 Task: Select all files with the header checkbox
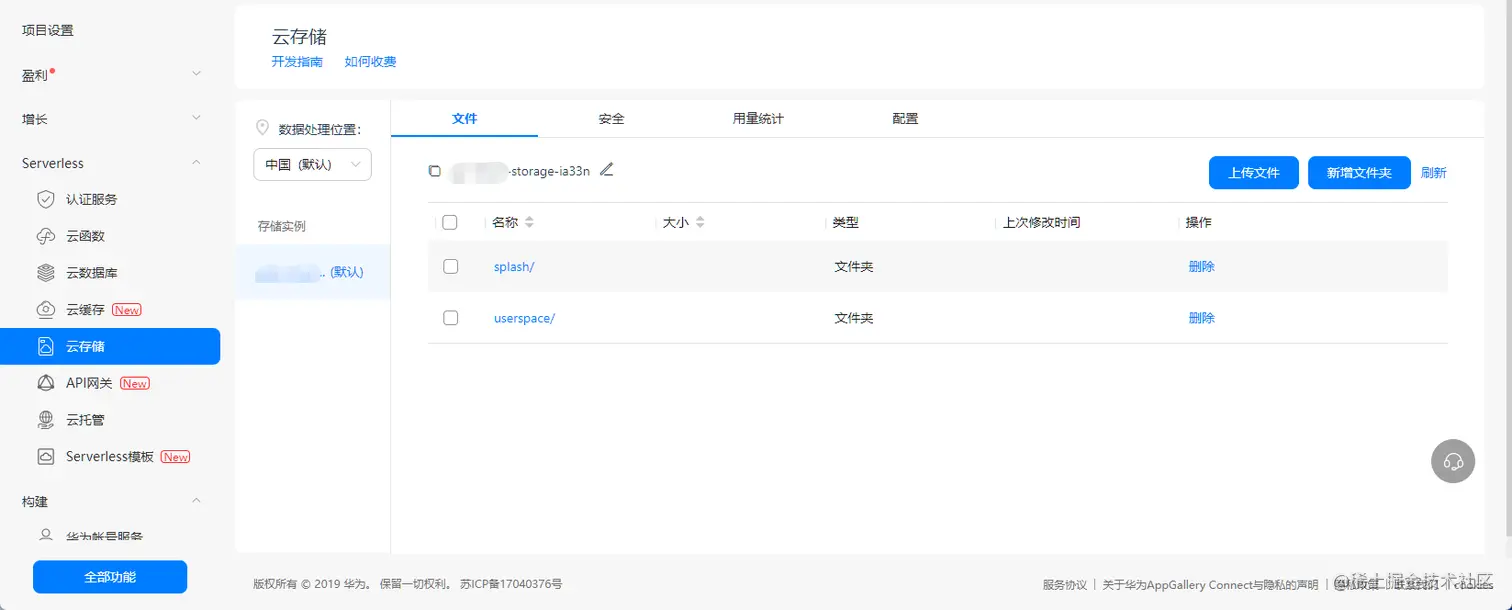(450, 221)
